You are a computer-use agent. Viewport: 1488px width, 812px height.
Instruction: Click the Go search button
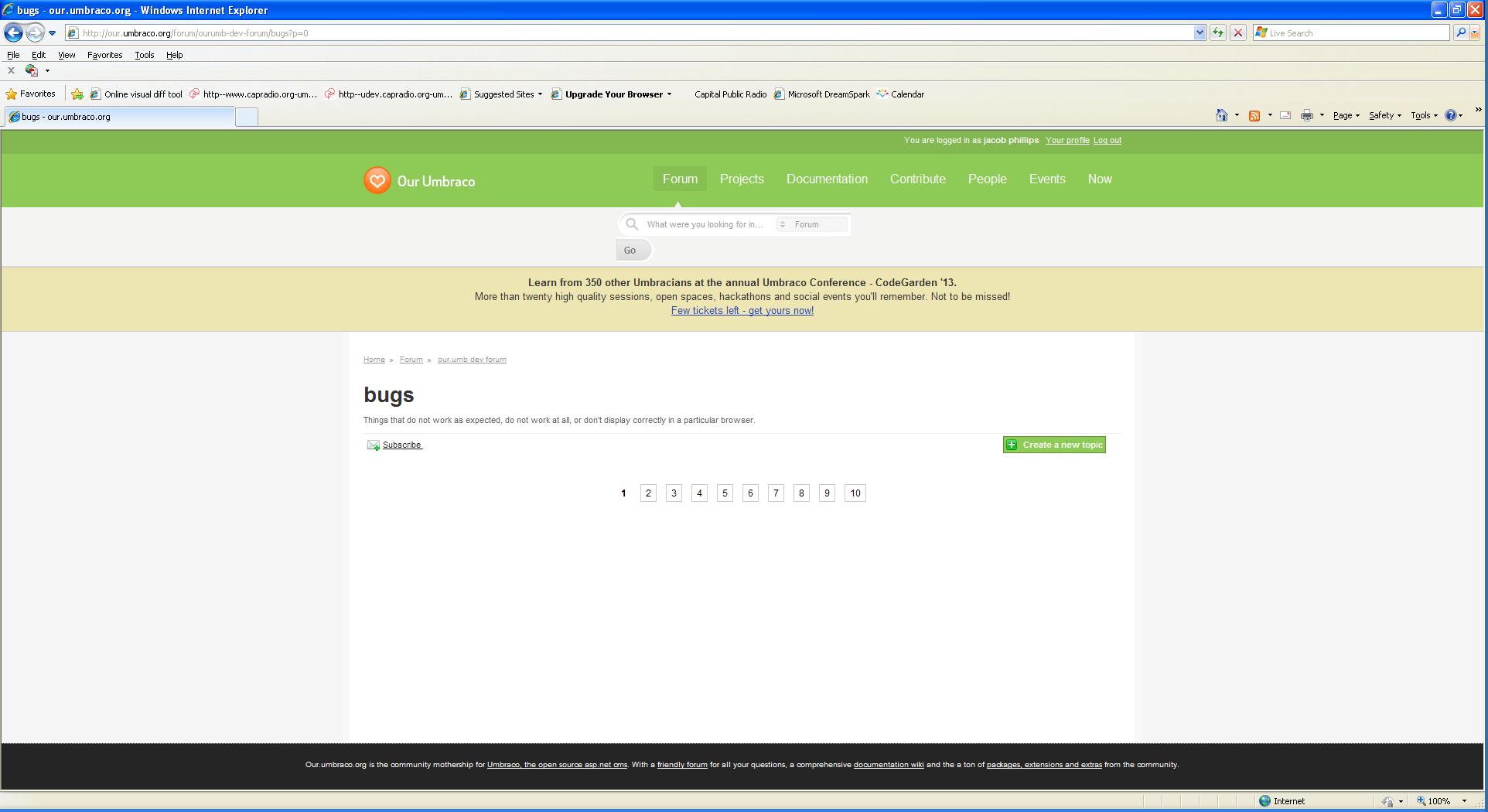[x=633, y=251]
